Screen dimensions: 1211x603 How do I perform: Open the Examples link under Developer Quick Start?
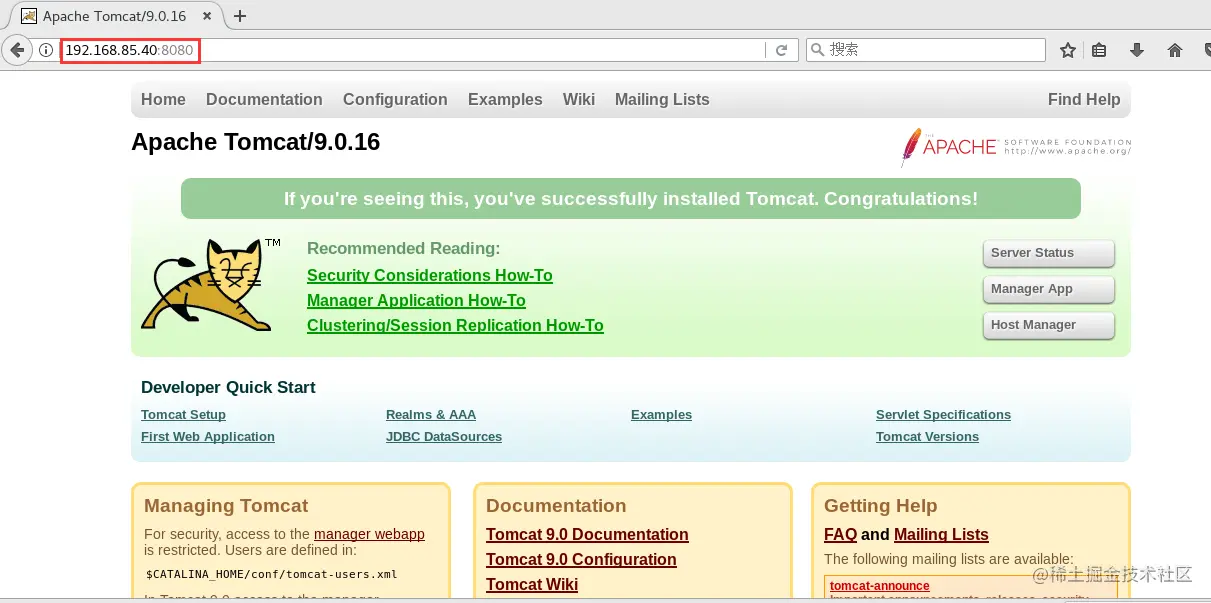[x=661, y=414]
